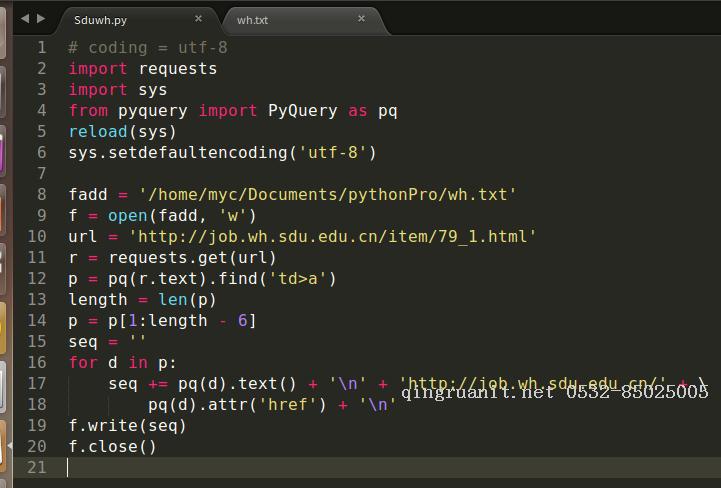Close the Sduwh.py tab
The image size is (721, 488).
point(198,18)
